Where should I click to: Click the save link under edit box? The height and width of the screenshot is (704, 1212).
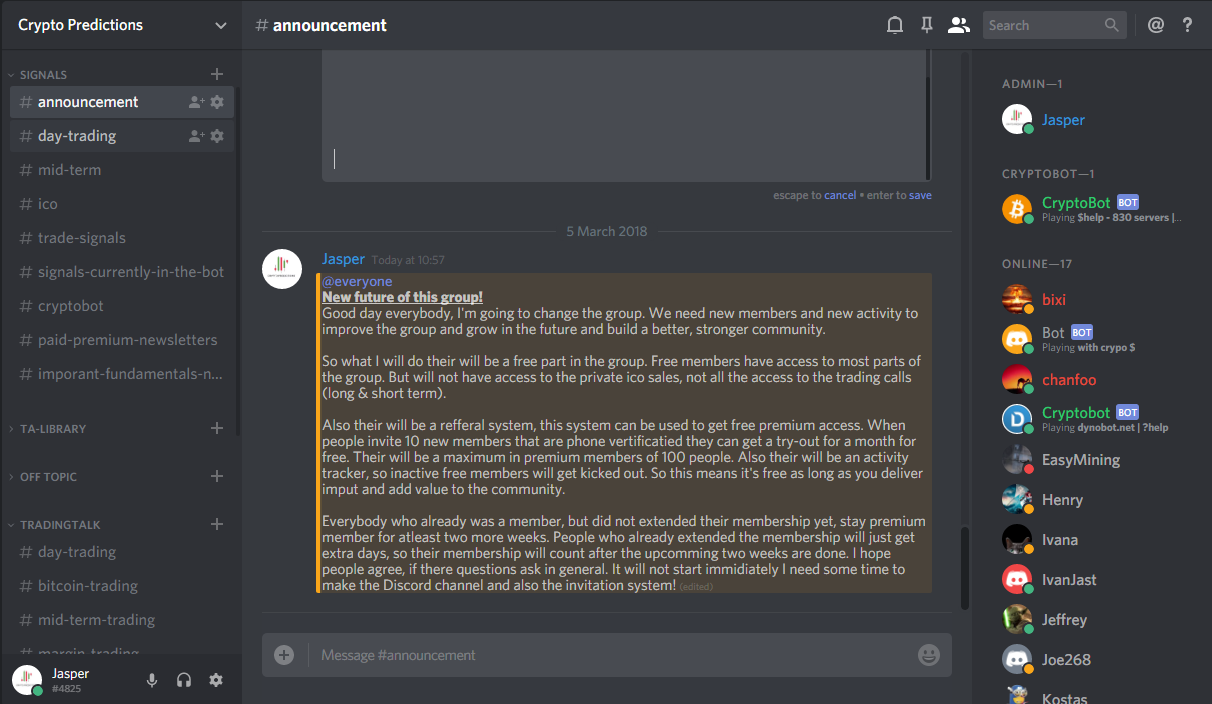[x=920, y=195]
